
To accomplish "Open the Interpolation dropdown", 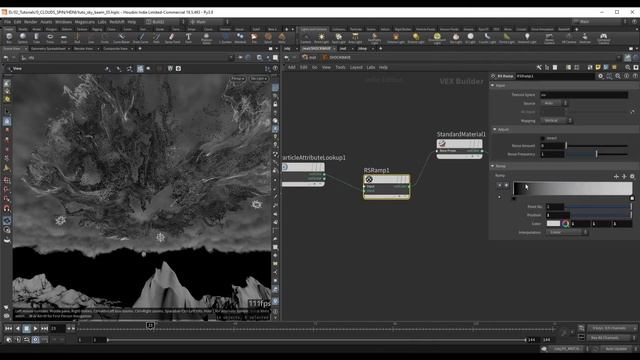I will click(x=567, y=232).
